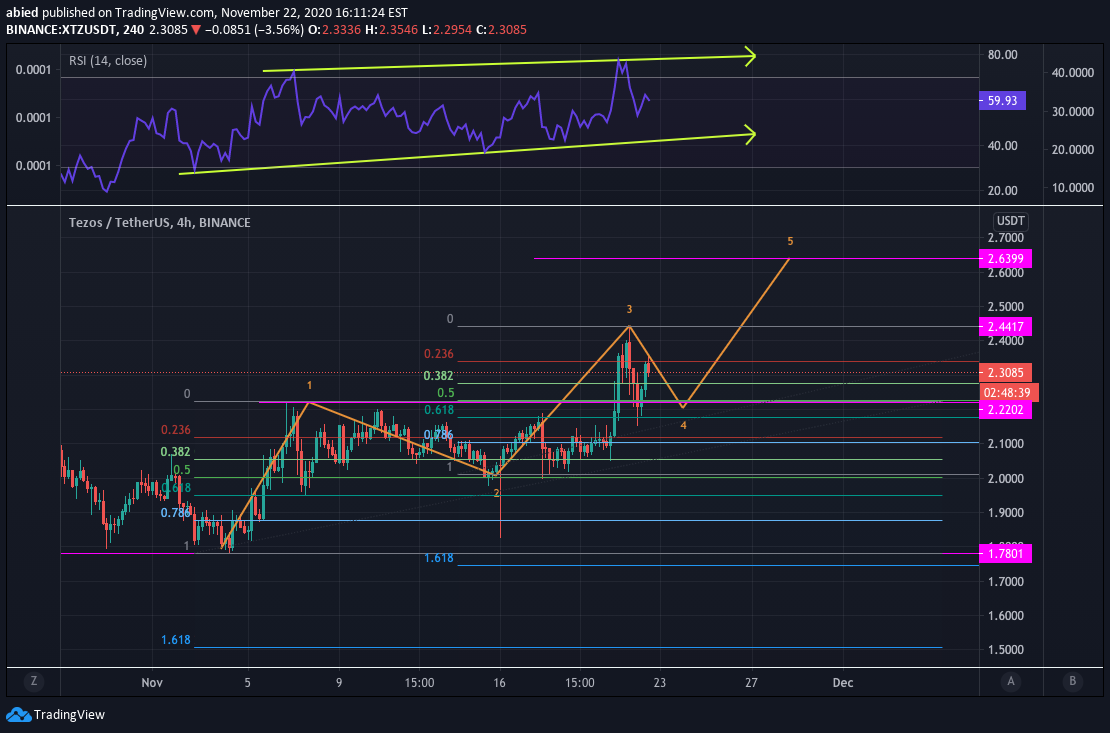The width and height of the screenshot is (1110, 733).
Task: Click the Z timezone button
Action: coord(33,681)
